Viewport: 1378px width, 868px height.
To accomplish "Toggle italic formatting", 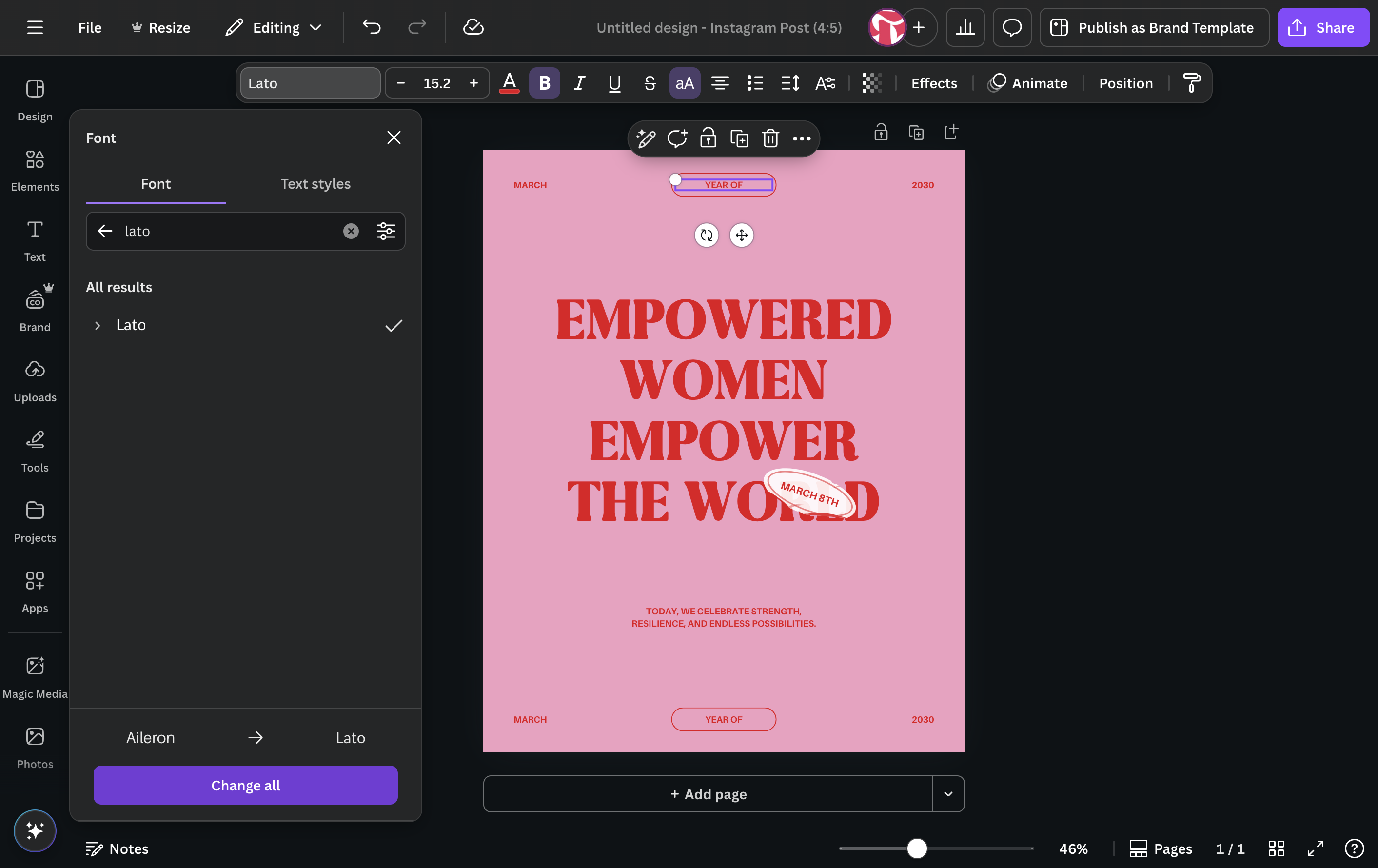I will click(x=579, y=83).
